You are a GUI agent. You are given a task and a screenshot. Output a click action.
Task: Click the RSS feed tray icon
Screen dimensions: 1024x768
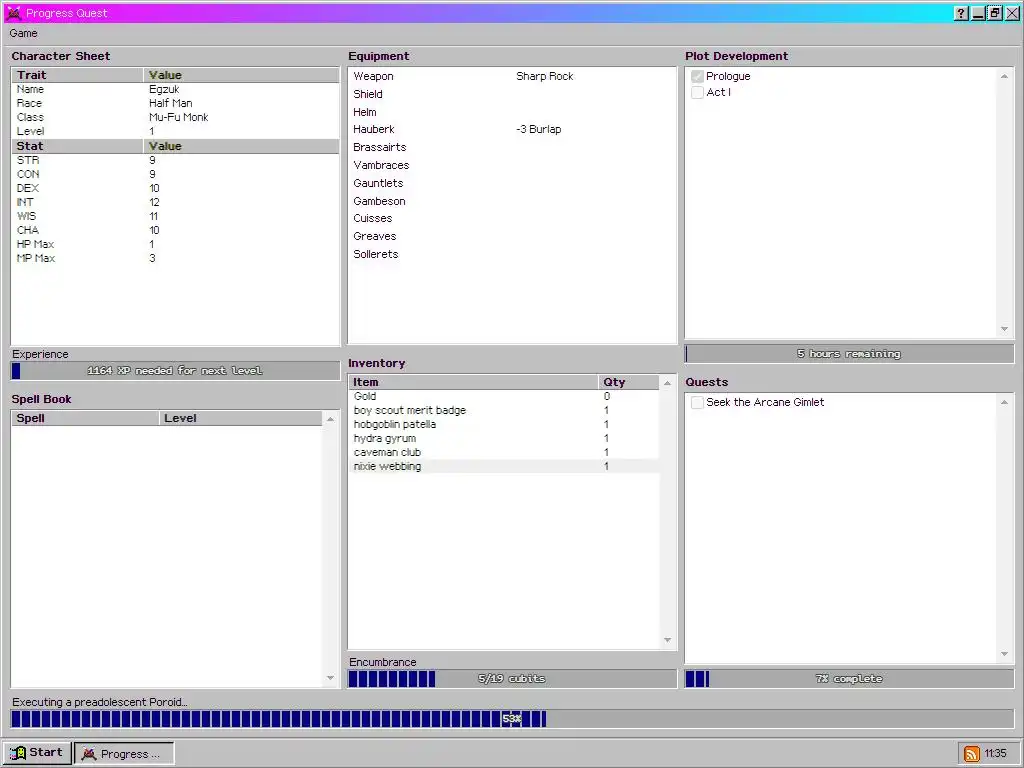tap(972, 754)
